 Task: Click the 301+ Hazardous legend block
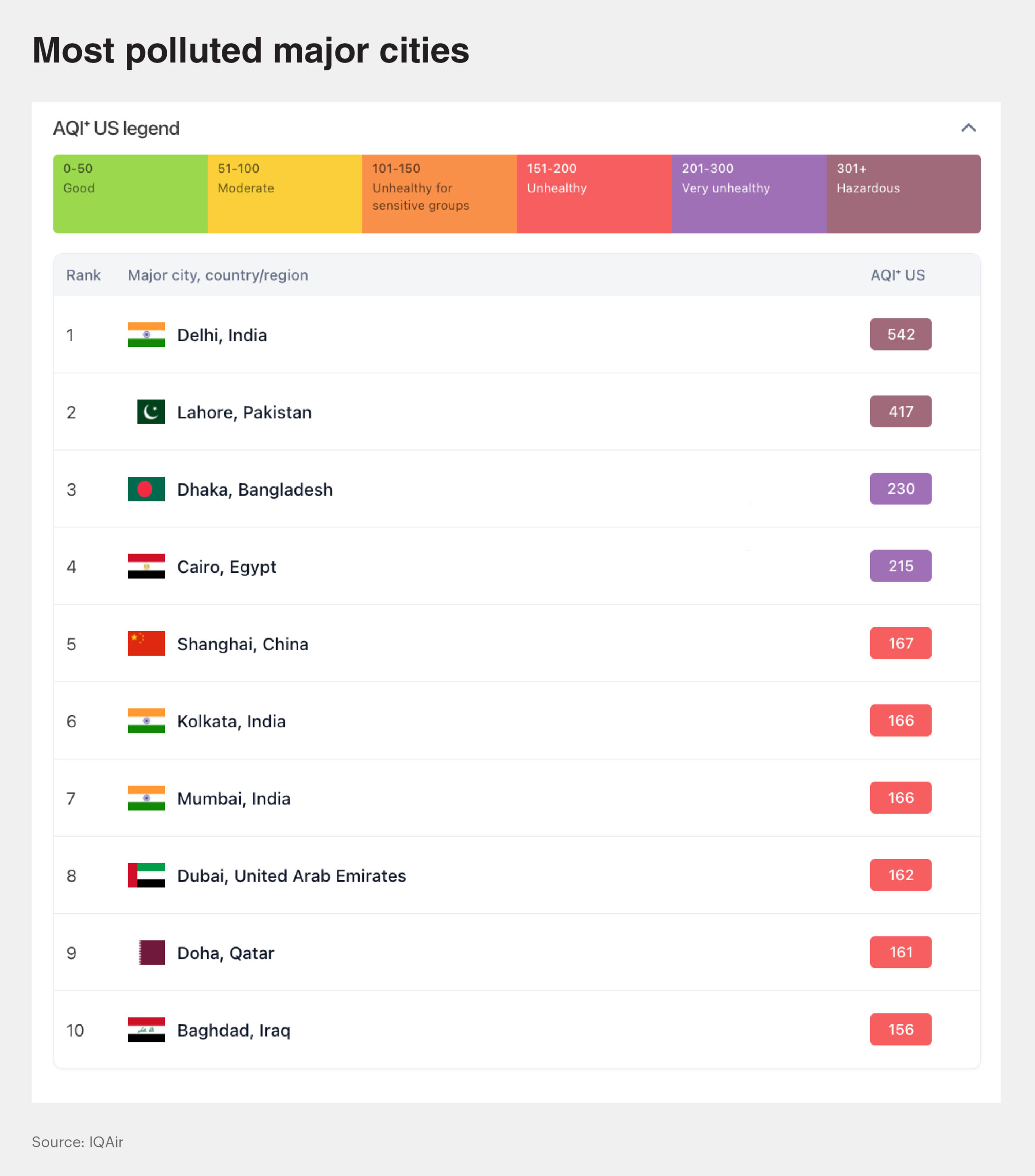(x=903, y=193)
